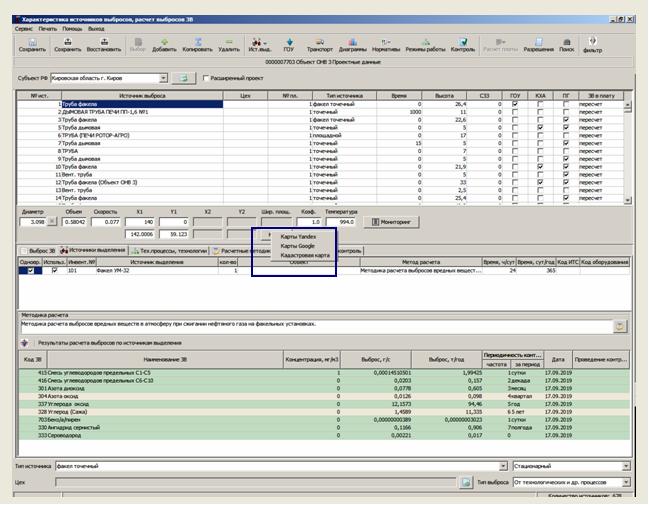Click the фильтр funnel icon

592,43
